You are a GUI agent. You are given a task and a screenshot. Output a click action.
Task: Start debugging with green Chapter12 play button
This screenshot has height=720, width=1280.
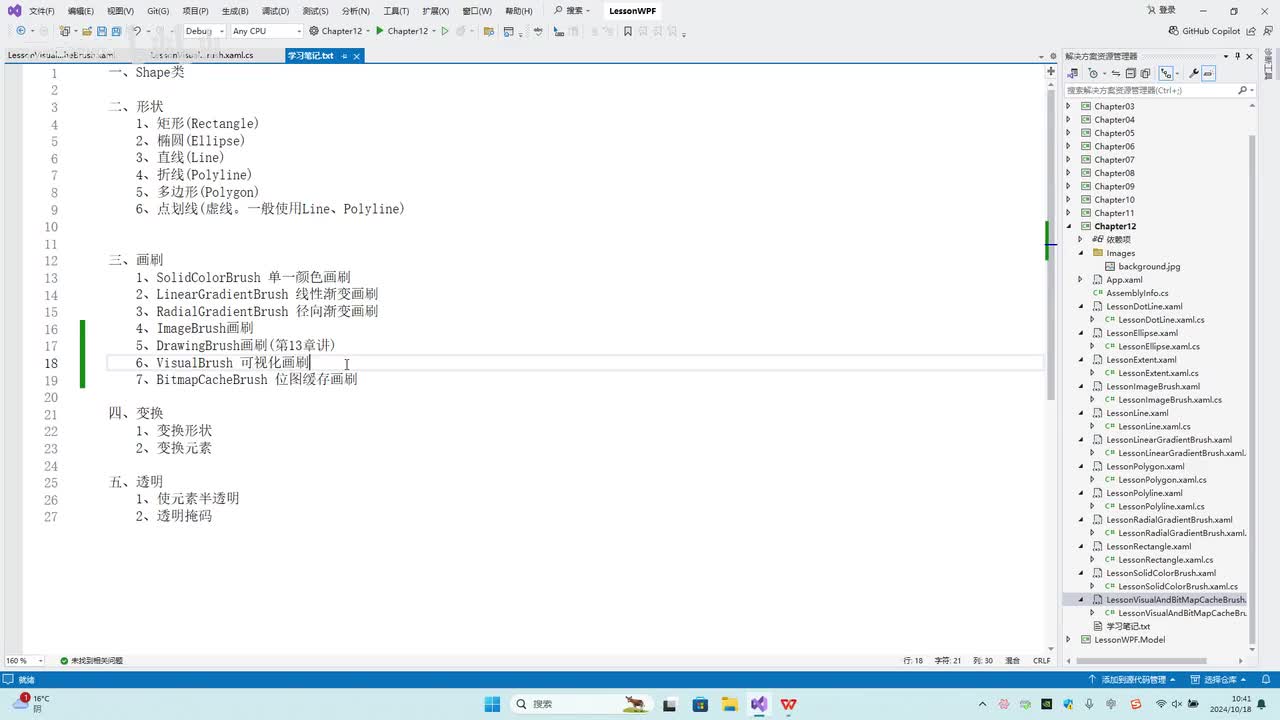click(x=407, y=31)
